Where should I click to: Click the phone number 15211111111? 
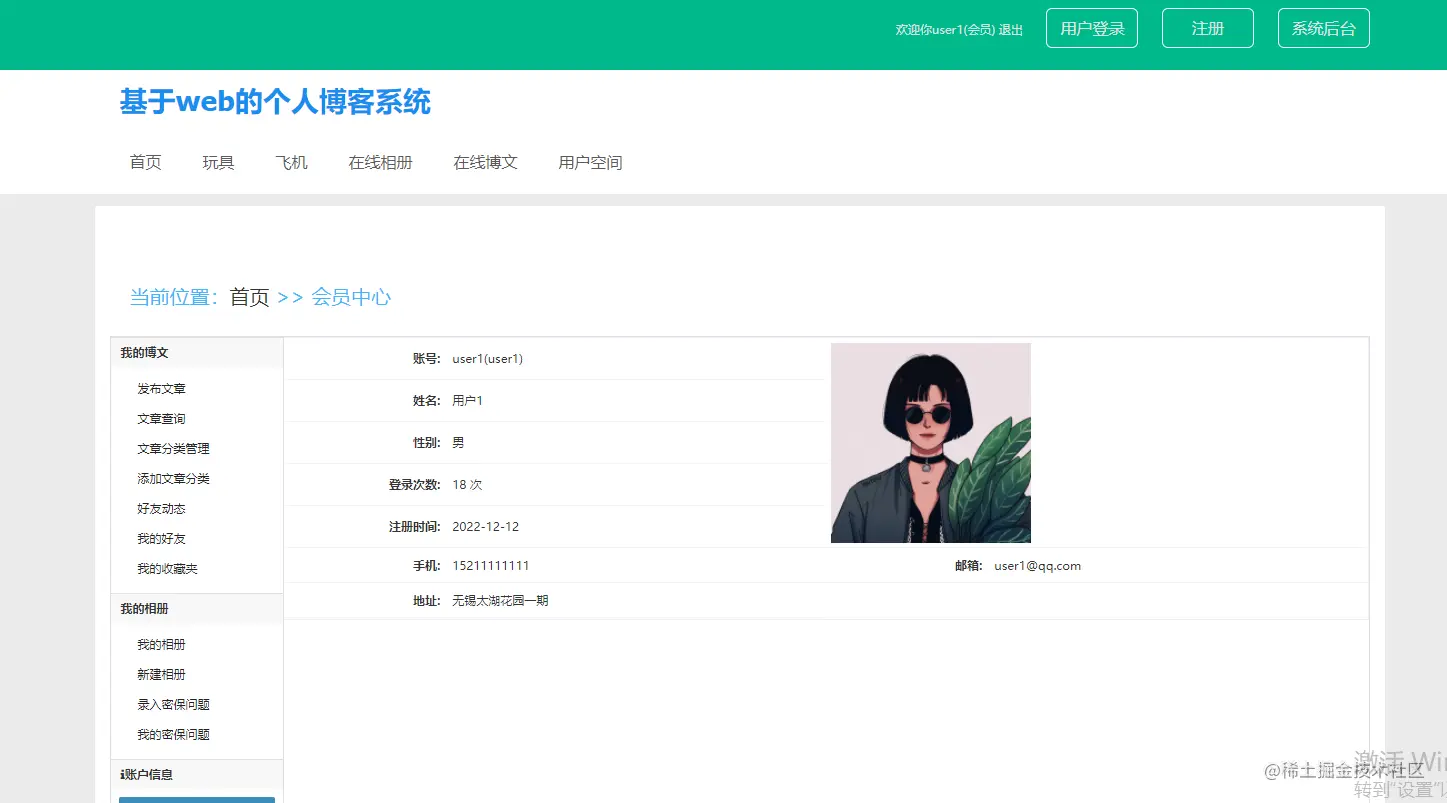(491, 566)
